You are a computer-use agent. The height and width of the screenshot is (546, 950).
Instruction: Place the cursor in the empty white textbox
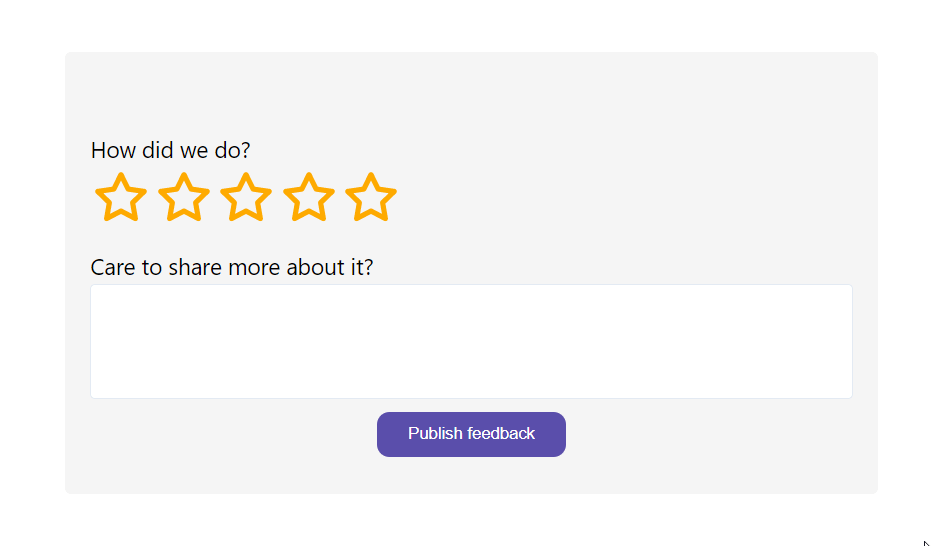click(x=471, y=341)
